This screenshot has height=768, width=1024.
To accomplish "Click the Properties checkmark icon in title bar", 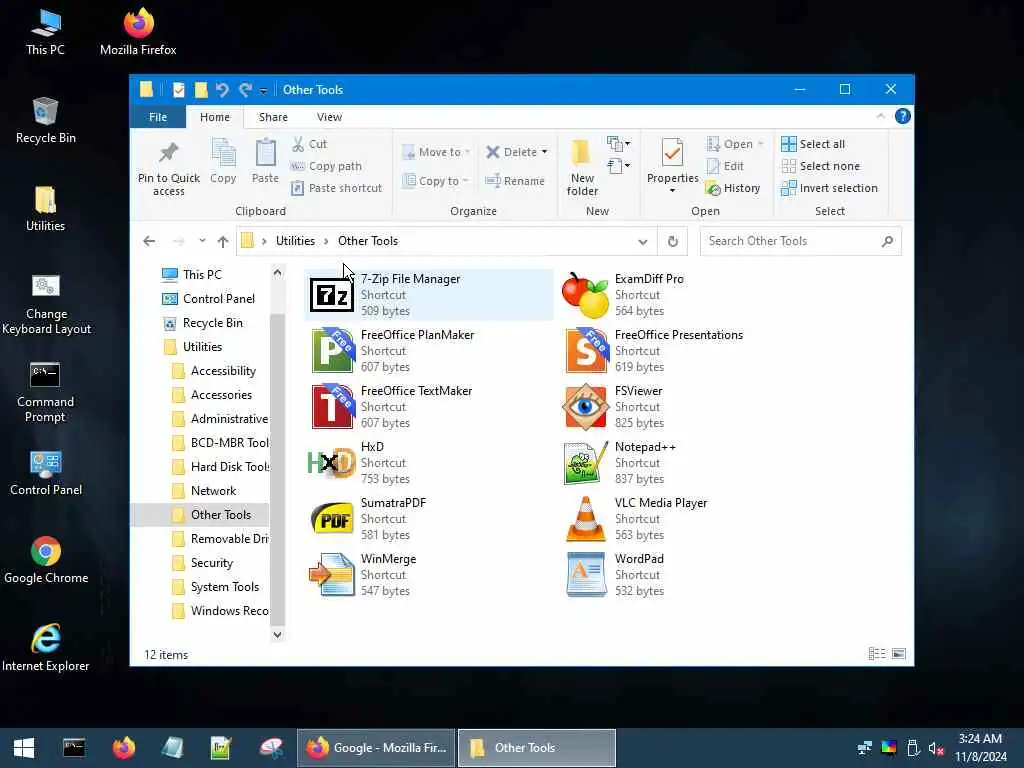I will click(x=178, y=90).
